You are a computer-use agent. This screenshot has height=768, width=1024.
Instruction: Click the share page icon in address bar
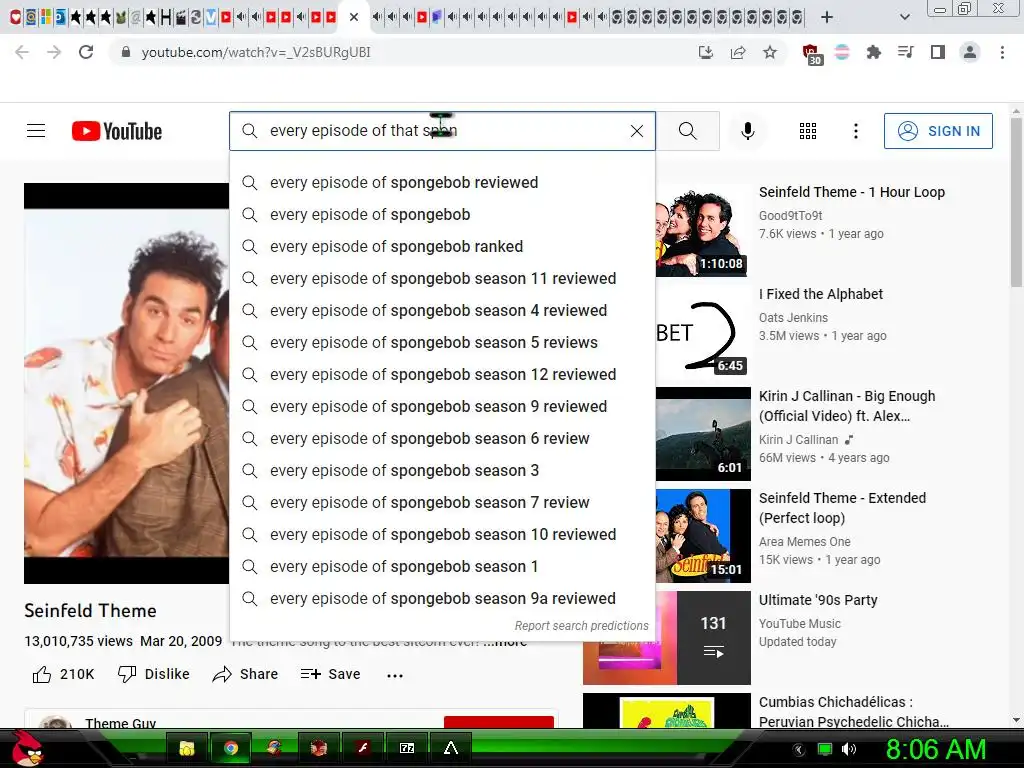(738, 52)
